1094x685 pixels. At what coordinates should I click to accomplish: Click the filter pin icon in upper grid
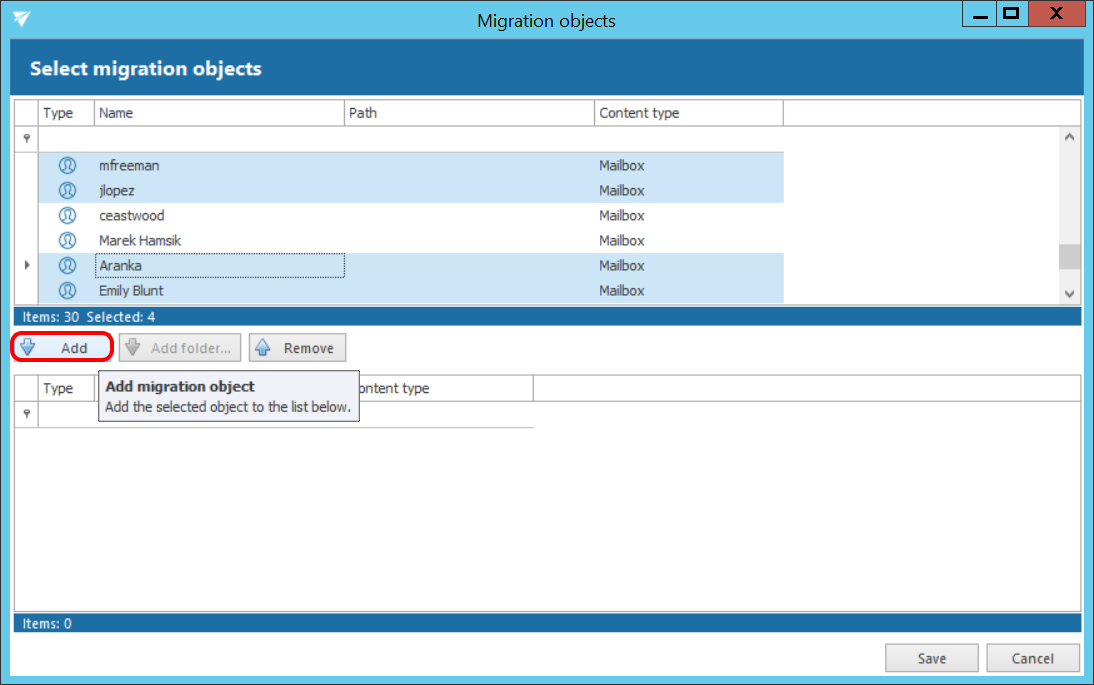point(27,139)
